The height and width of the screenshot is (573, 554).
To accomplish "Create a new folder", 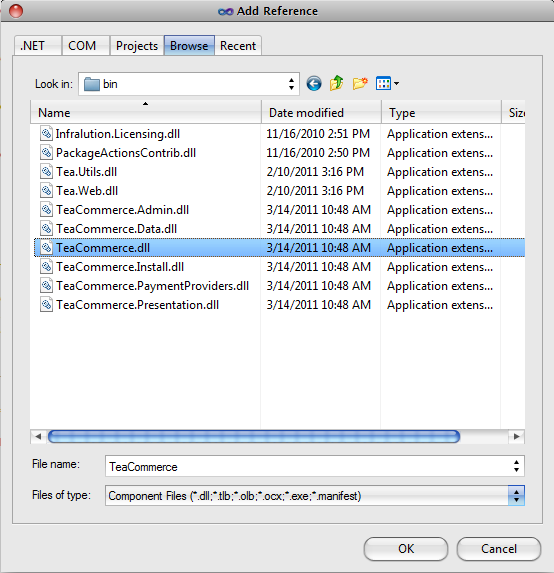I will (x=360, y=84).
